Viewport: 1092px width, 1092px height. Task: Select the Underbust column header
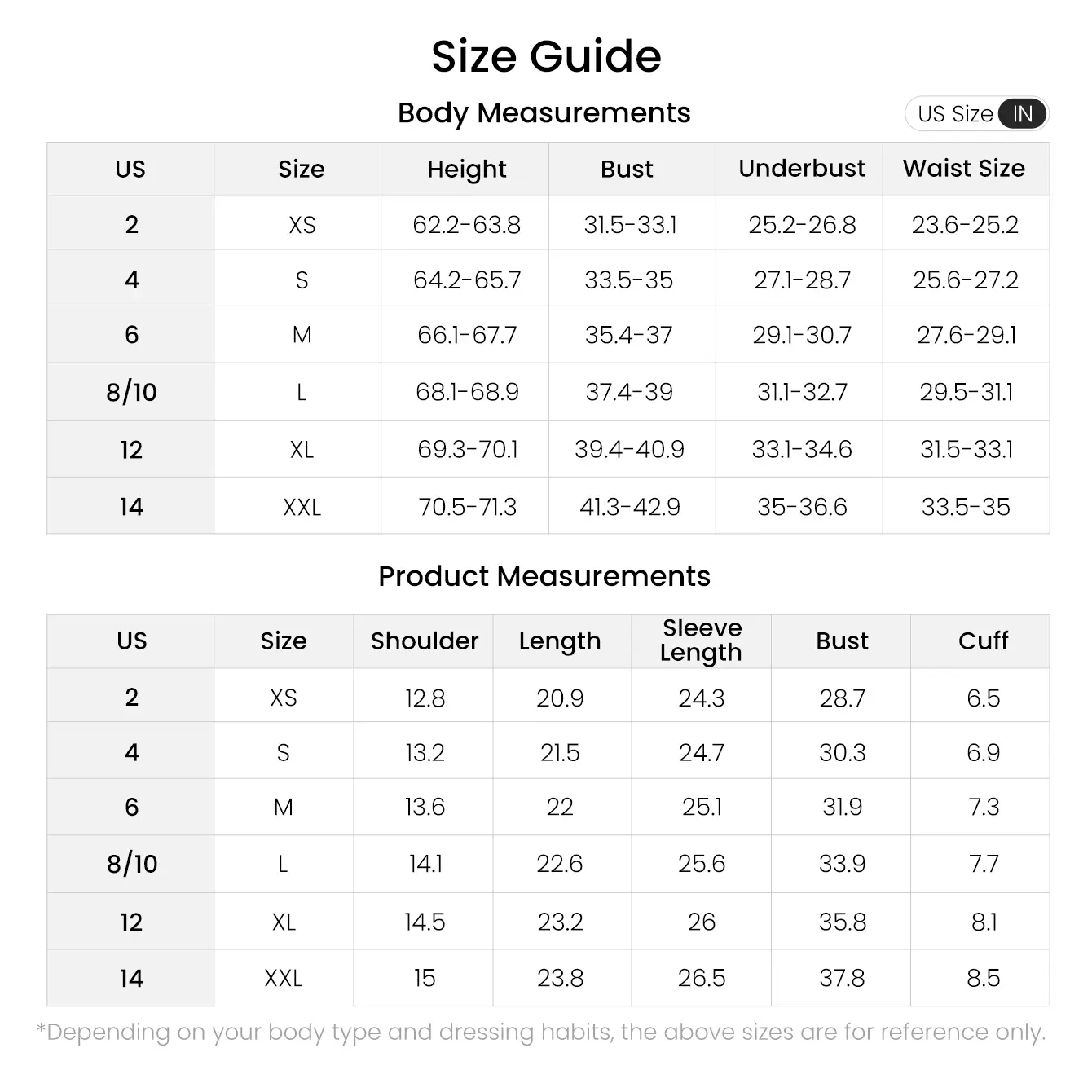point(801,169)
